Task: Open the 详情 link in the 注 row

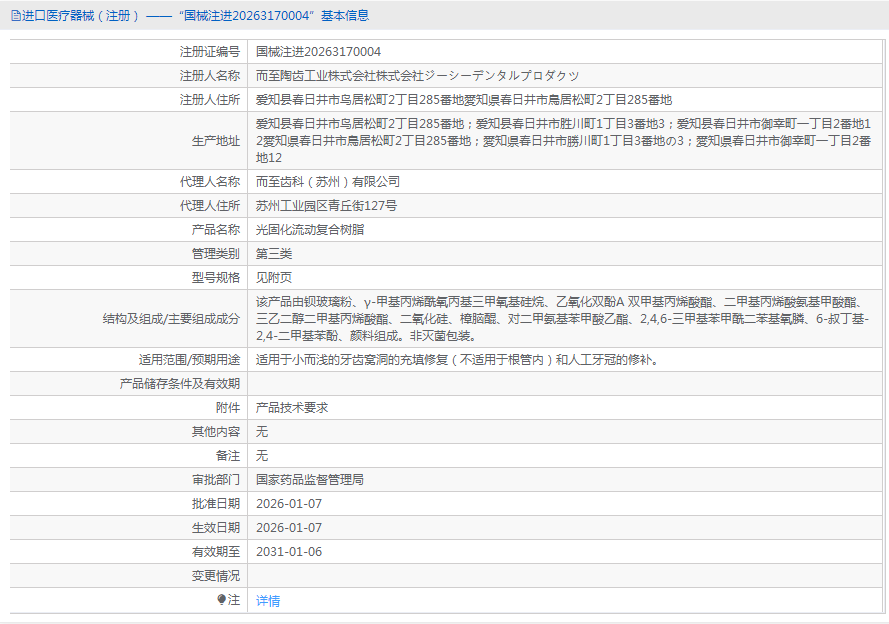Action: click(x=268, y=601)
